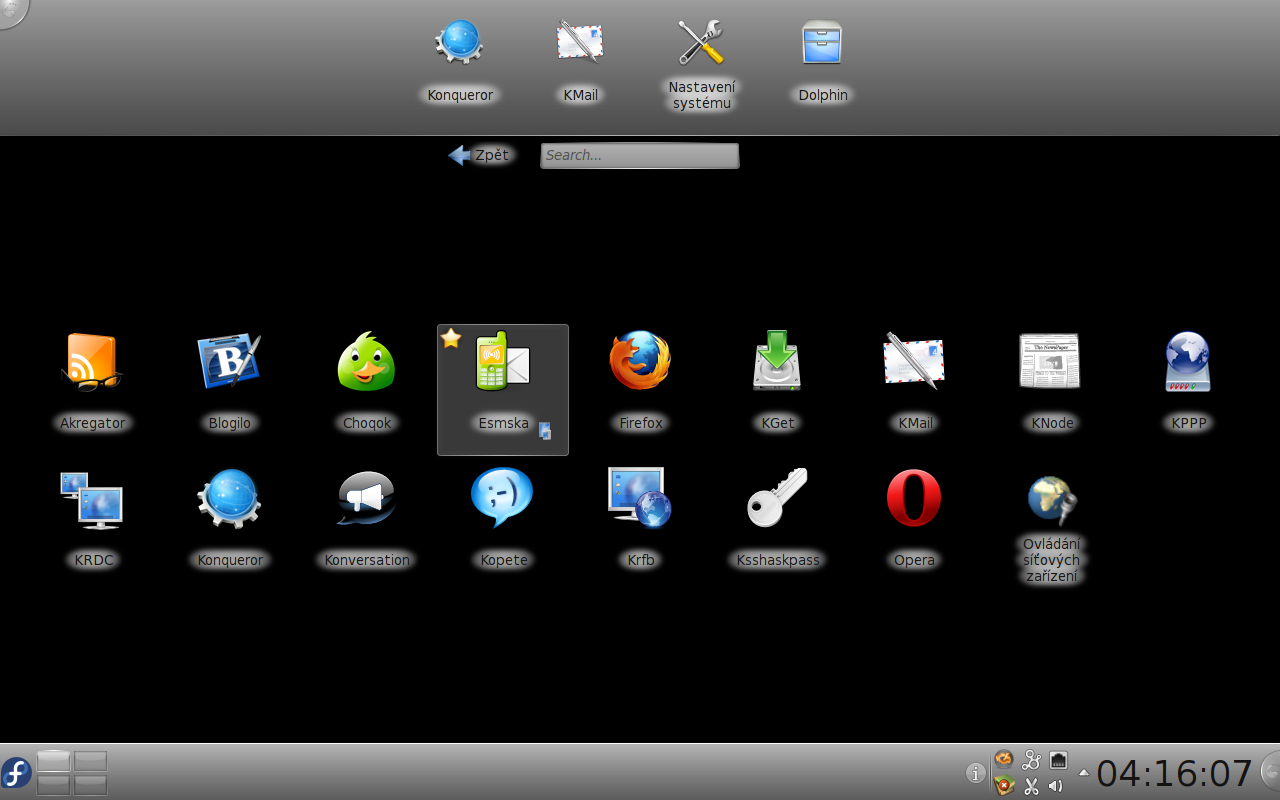Viewport: 1280px width, 800px height.
Task: Open the panel toolbox at right edge
Action: click(1270, 772)
